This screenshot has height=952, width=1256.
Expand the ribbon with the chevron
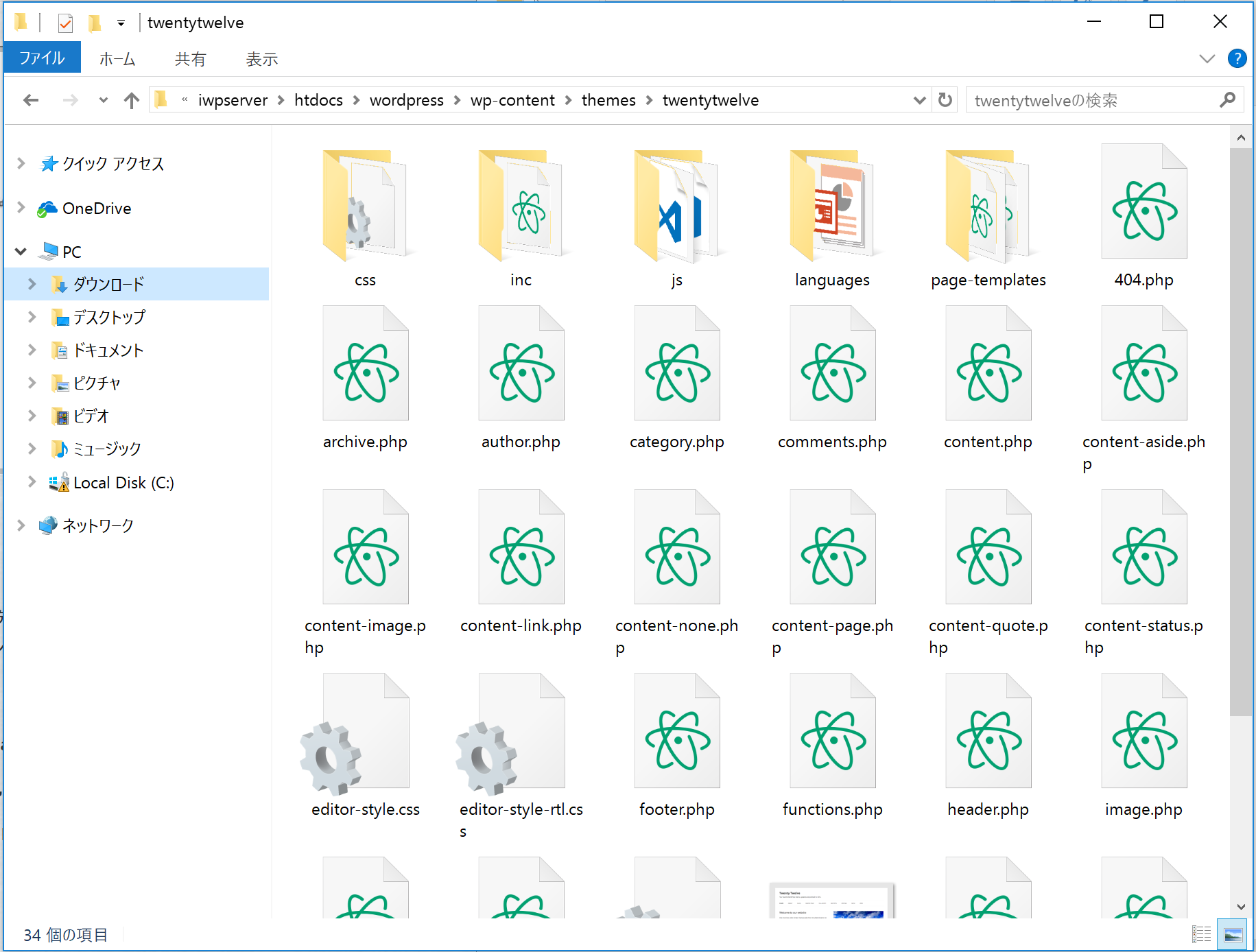1207,59
